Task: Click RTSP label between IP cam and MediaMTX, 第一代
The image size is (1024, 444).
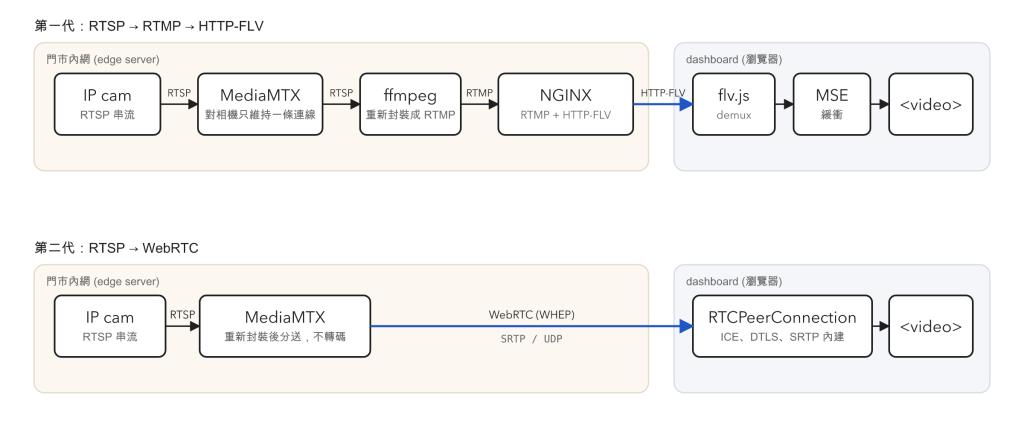Action: [x=179, y=93]
